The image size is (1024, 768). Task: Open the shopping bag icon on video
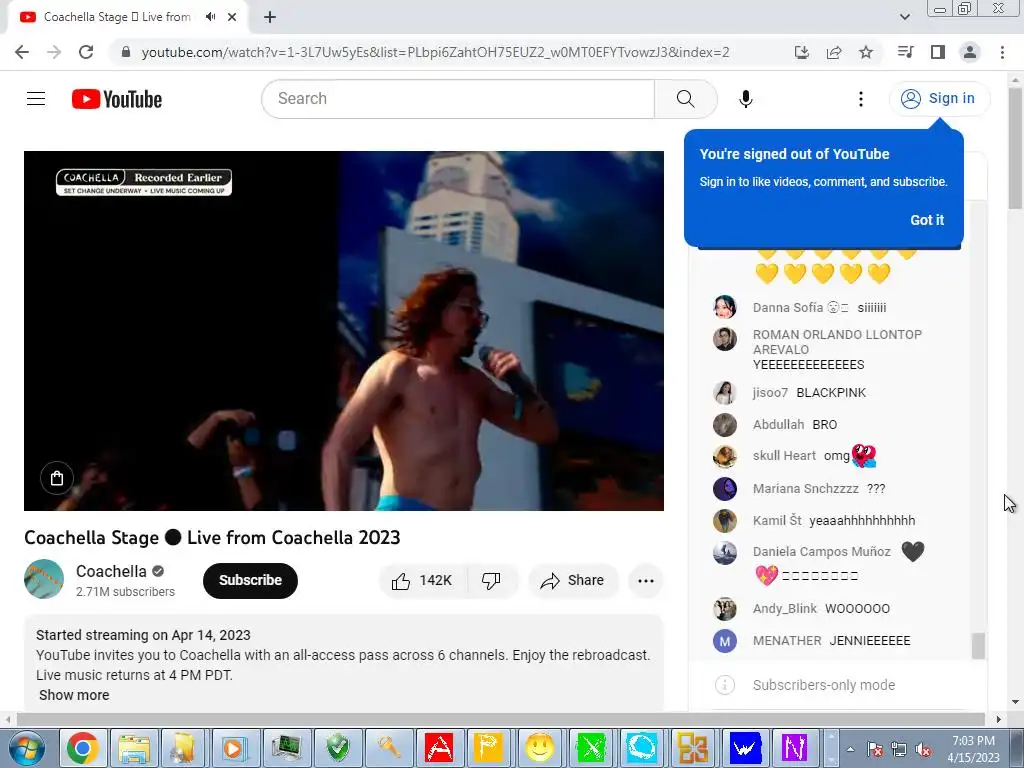pyautogui.click(x=57, y=478)
